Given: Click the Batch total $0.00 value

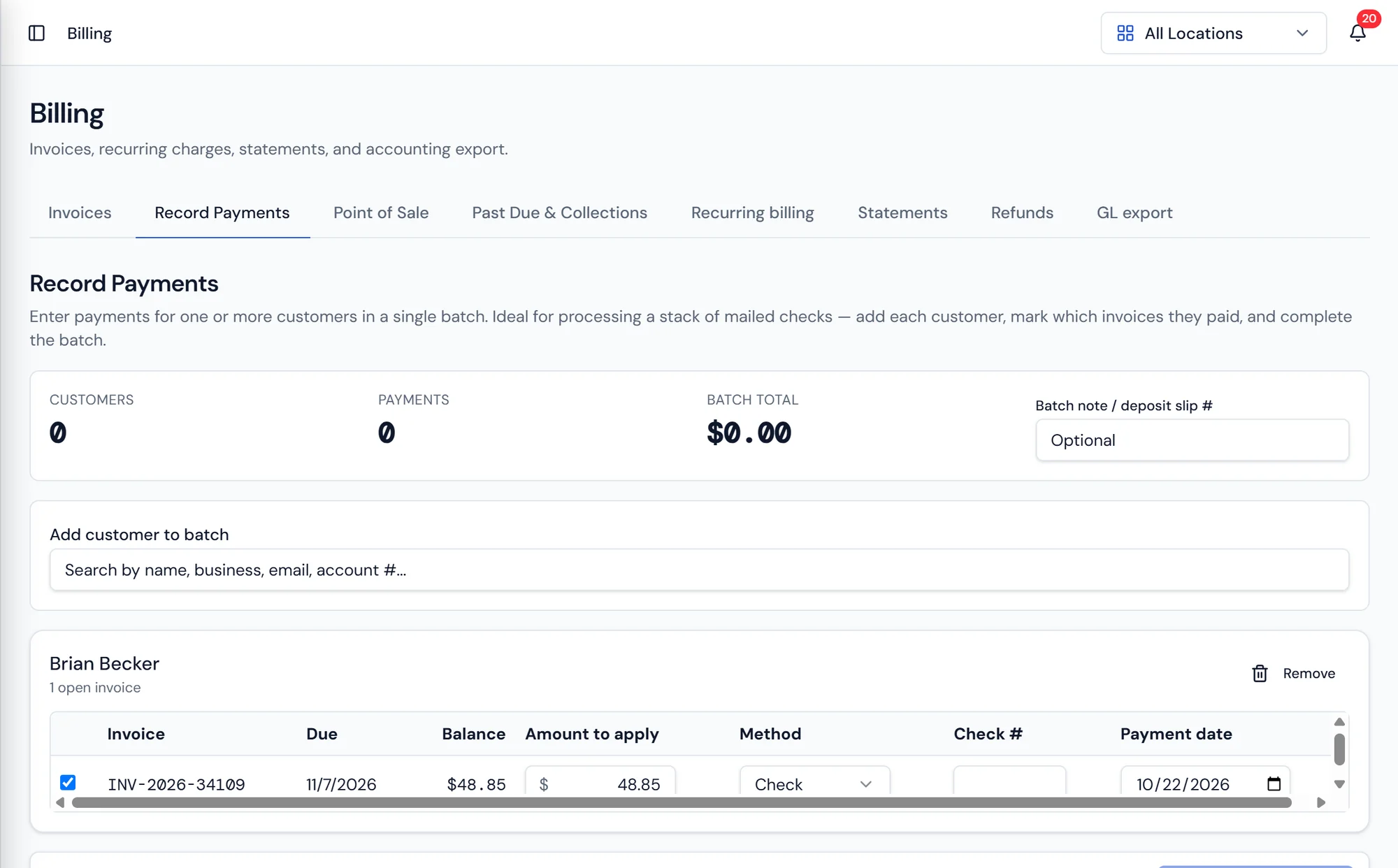Looking at the screenshot, I should click(749, 433).
